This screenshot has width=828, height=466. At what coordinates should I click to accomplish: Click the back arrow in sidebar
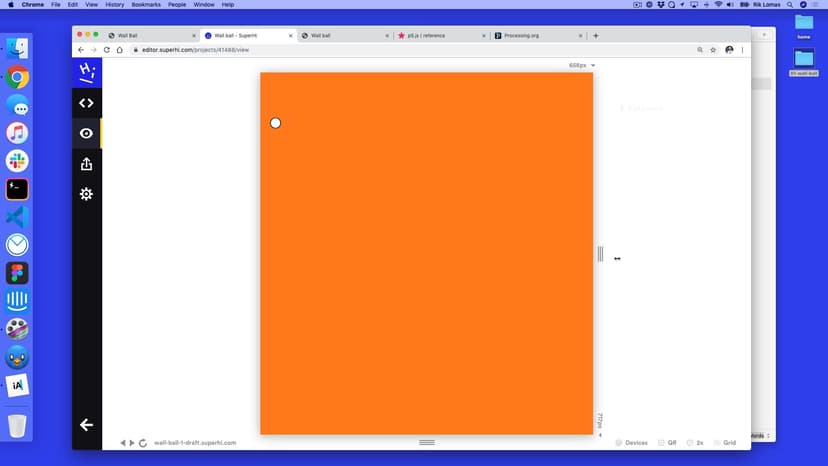coord(86,425)
